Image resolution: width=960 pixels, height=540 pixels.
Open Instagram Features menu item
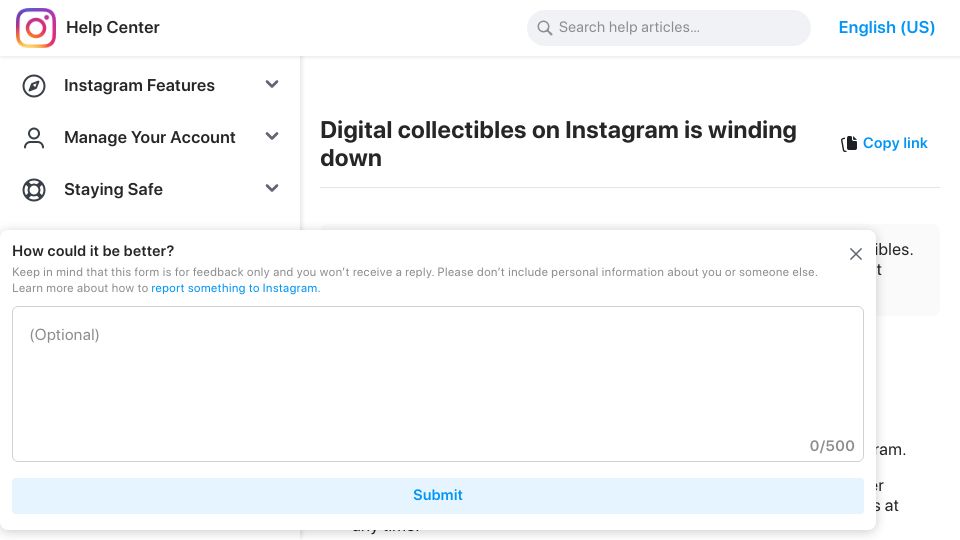[139, 85]
